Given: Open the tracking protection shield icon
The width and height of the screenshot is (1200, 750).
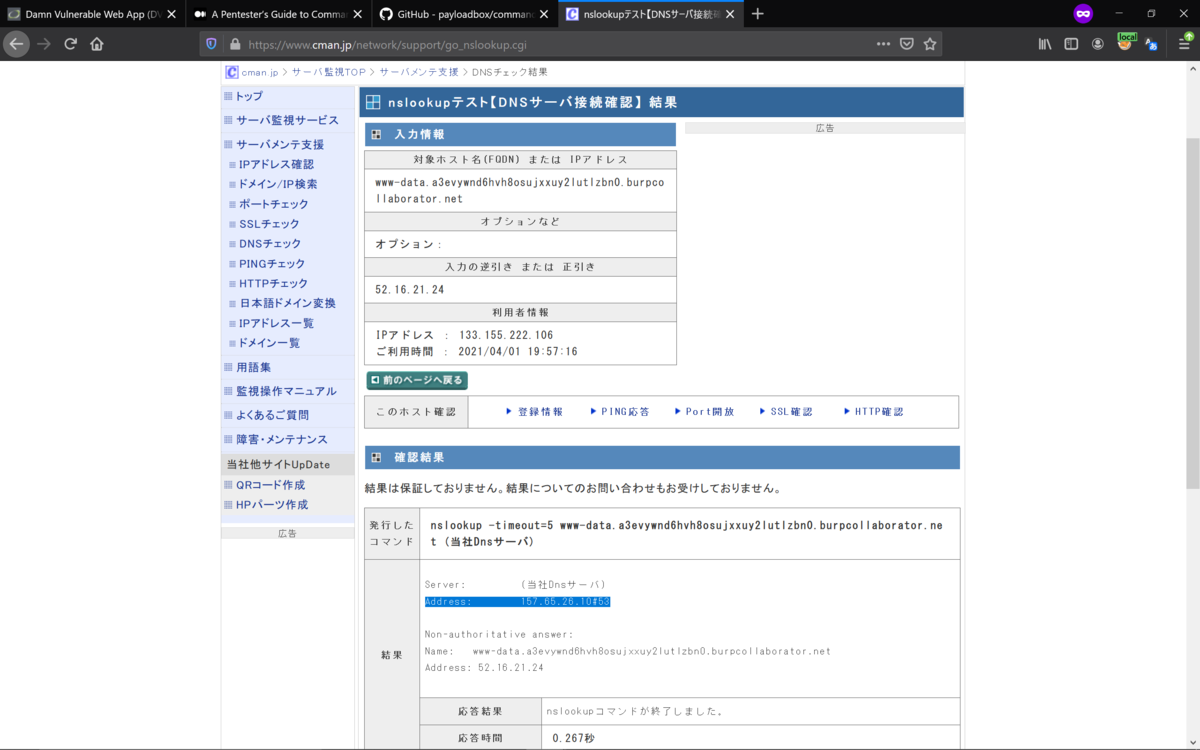Looking at the screenshot, I should click(211, 44).
